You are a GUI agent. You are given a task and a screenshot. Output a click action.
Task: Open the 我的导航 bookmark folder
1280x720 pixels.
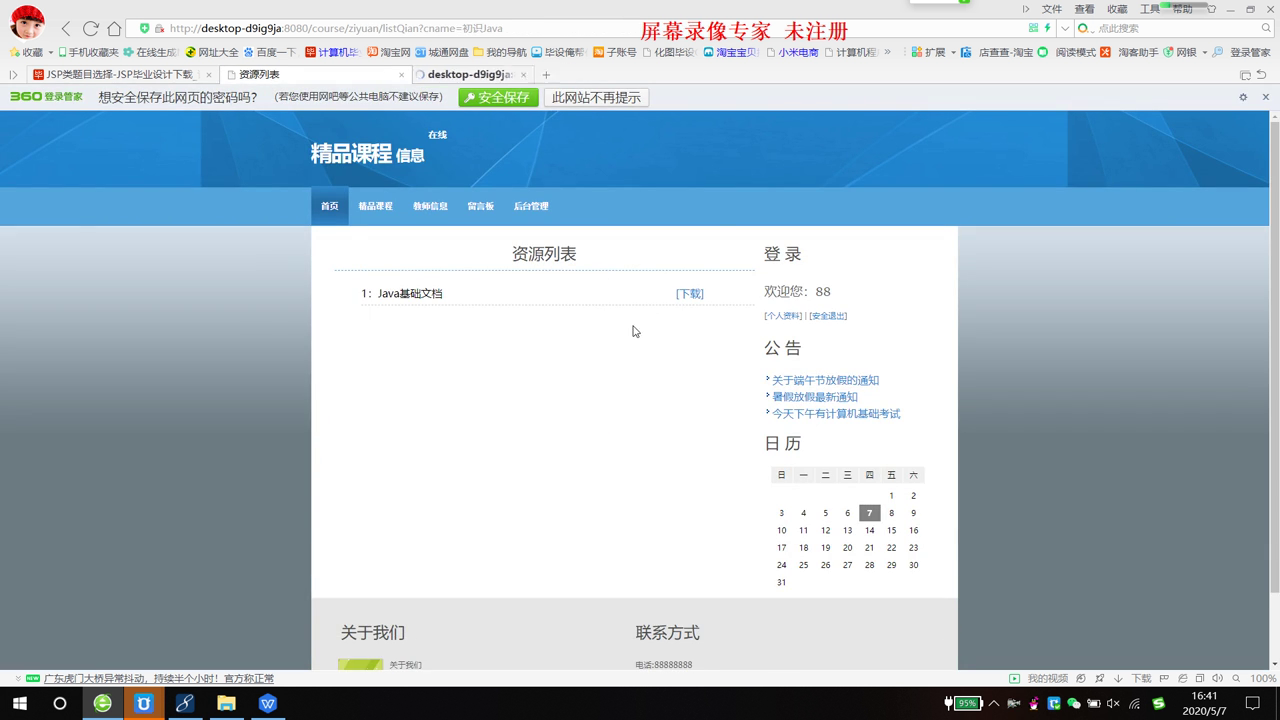500,52
